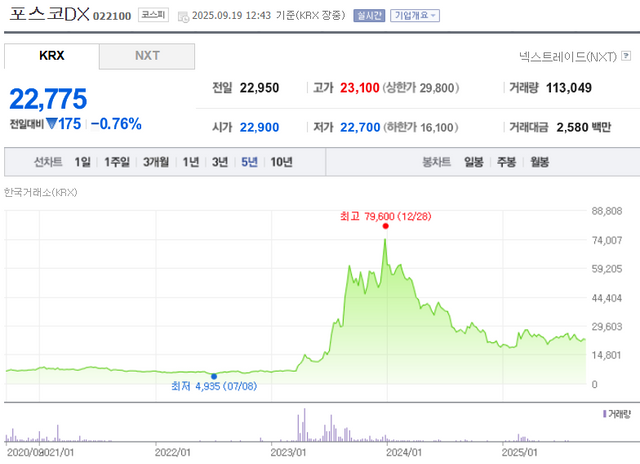This screenshot has height=464, width=640.
Task: Choose the 3개월 chart period
Action: click(x=155, y=162)
